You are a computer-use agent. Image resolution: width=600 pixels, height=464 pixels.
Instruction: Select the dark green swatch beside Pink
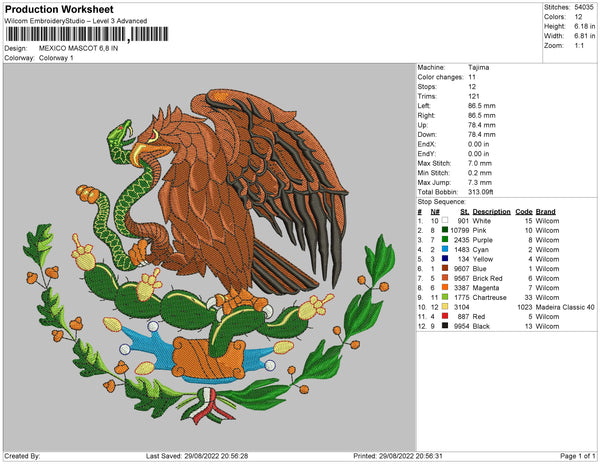click(445, 230)
